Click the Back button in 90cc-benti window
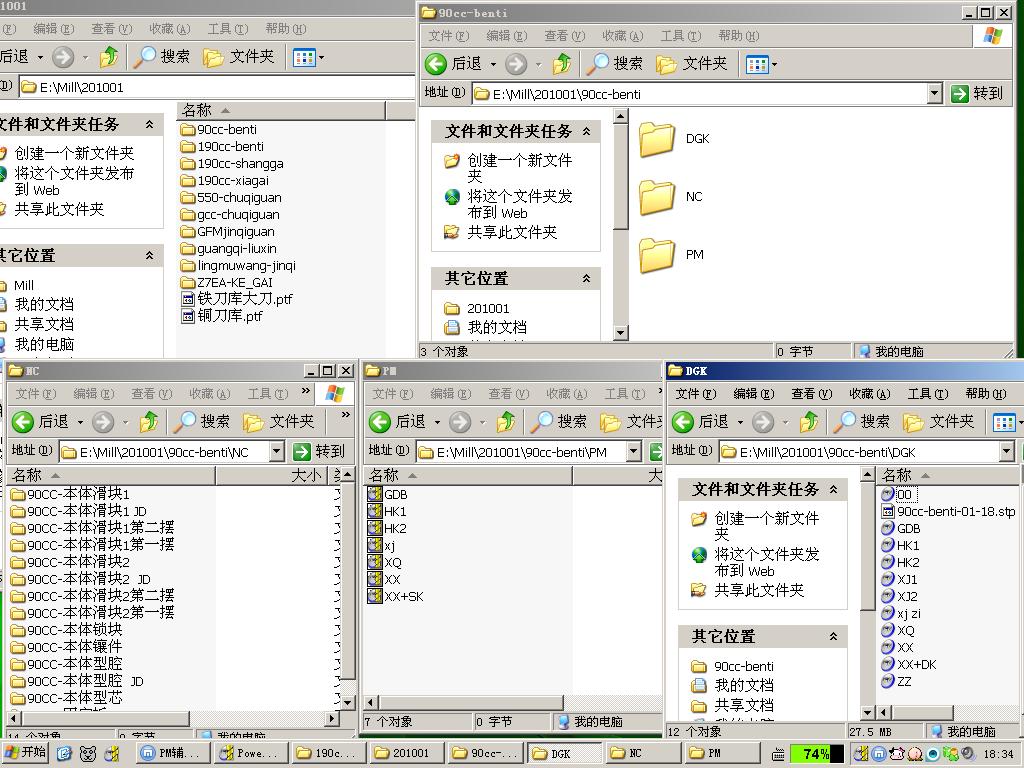The width and height of the screenshot is (1024, 768). (453, 64)
